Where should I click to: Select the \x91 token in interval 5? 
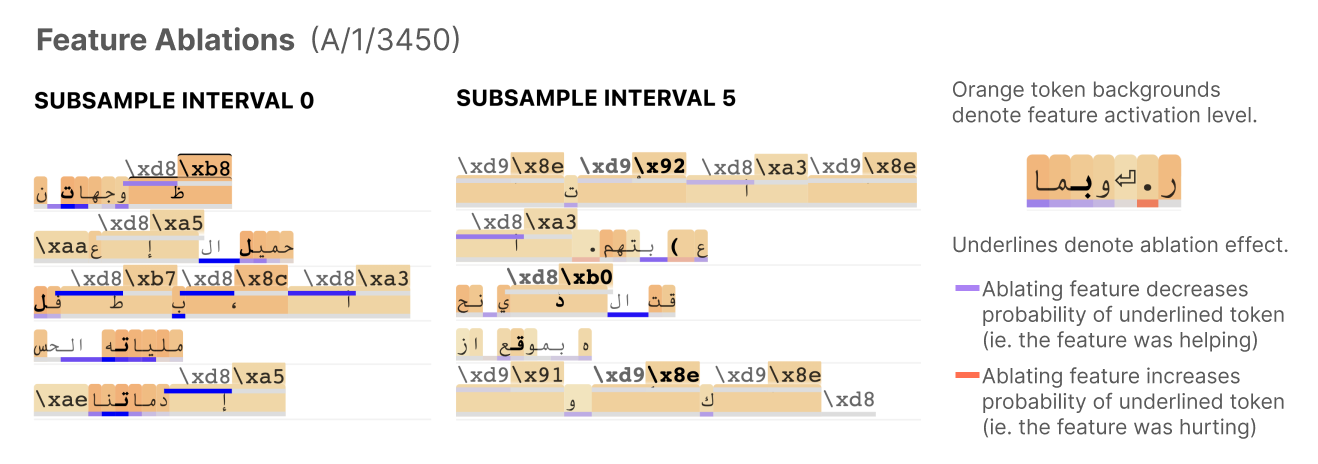537,375
